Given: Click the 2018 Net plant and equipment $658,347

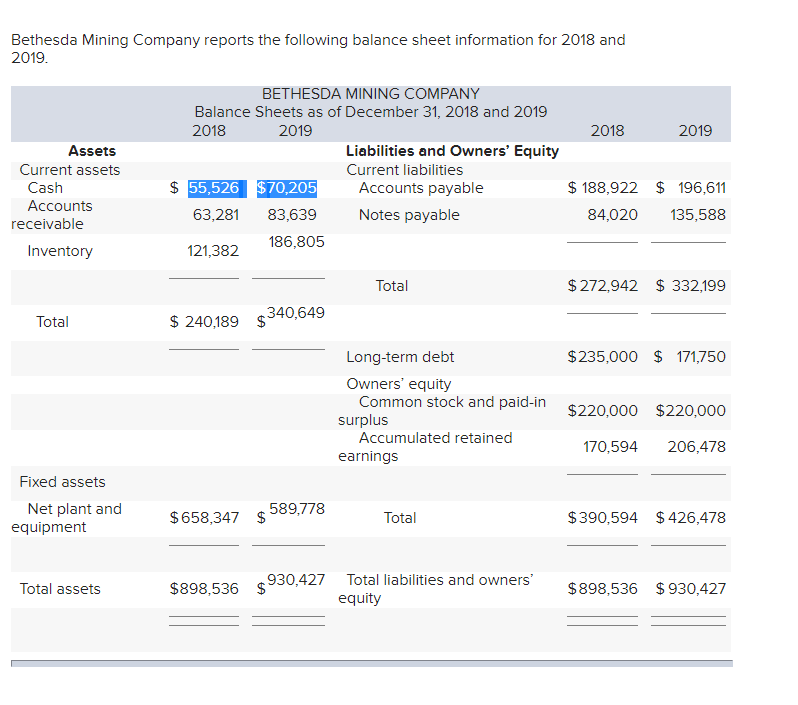Looking at the screenshot, I should pos(204,518).
